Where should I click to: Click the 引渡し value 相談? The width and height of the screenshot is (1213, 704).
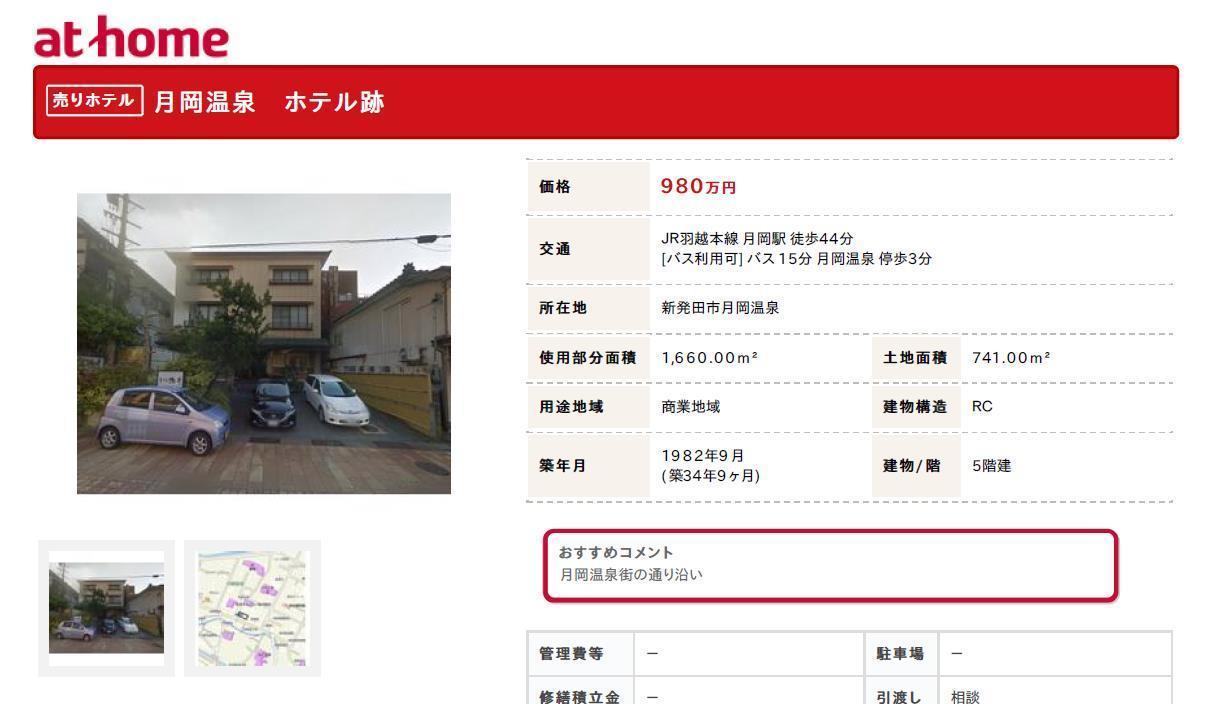tap(966, 697)
